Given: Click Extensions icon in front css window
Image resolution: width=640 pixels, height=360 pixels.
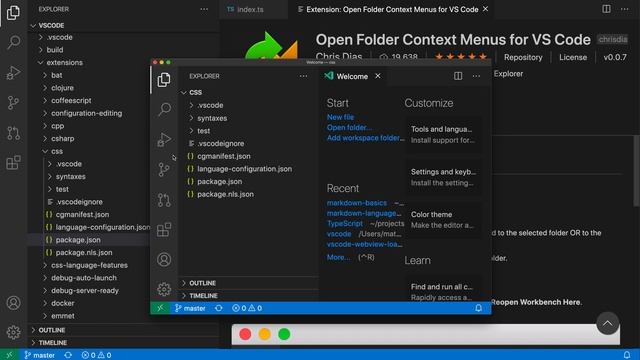Looking at the screenshot, I should [x=164, y=229].
